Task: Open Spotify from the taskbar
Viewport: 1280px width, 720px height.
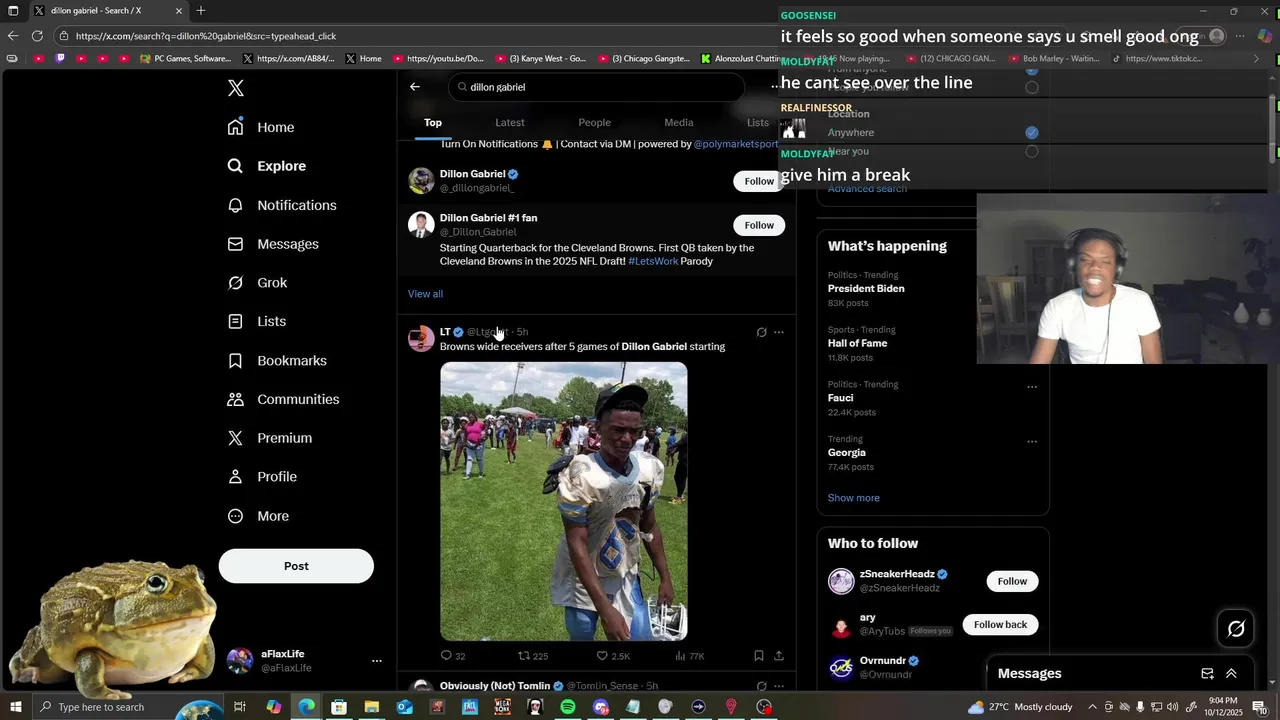Action: coord(568,707)
